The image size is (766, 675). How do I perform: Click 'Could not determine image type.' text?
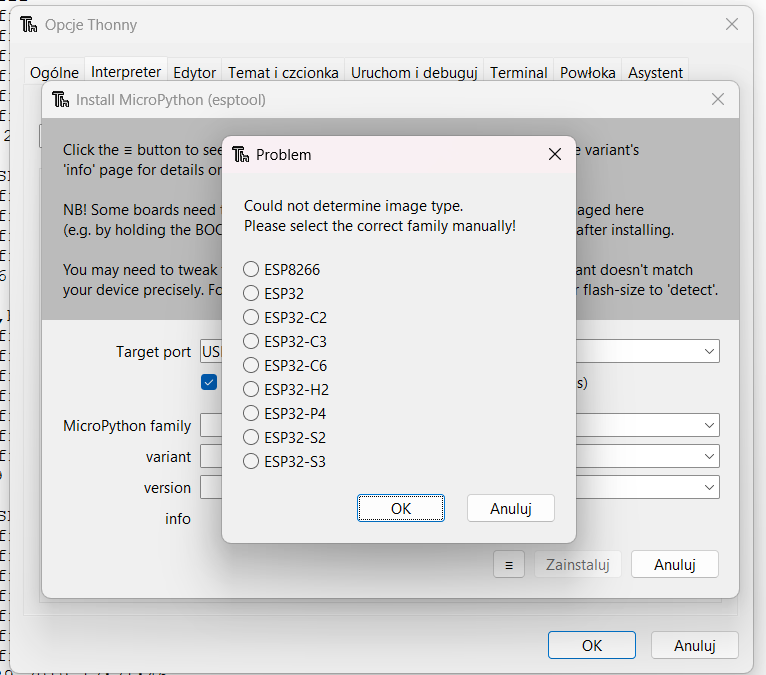pyautogui.click(x=354, y=206)
